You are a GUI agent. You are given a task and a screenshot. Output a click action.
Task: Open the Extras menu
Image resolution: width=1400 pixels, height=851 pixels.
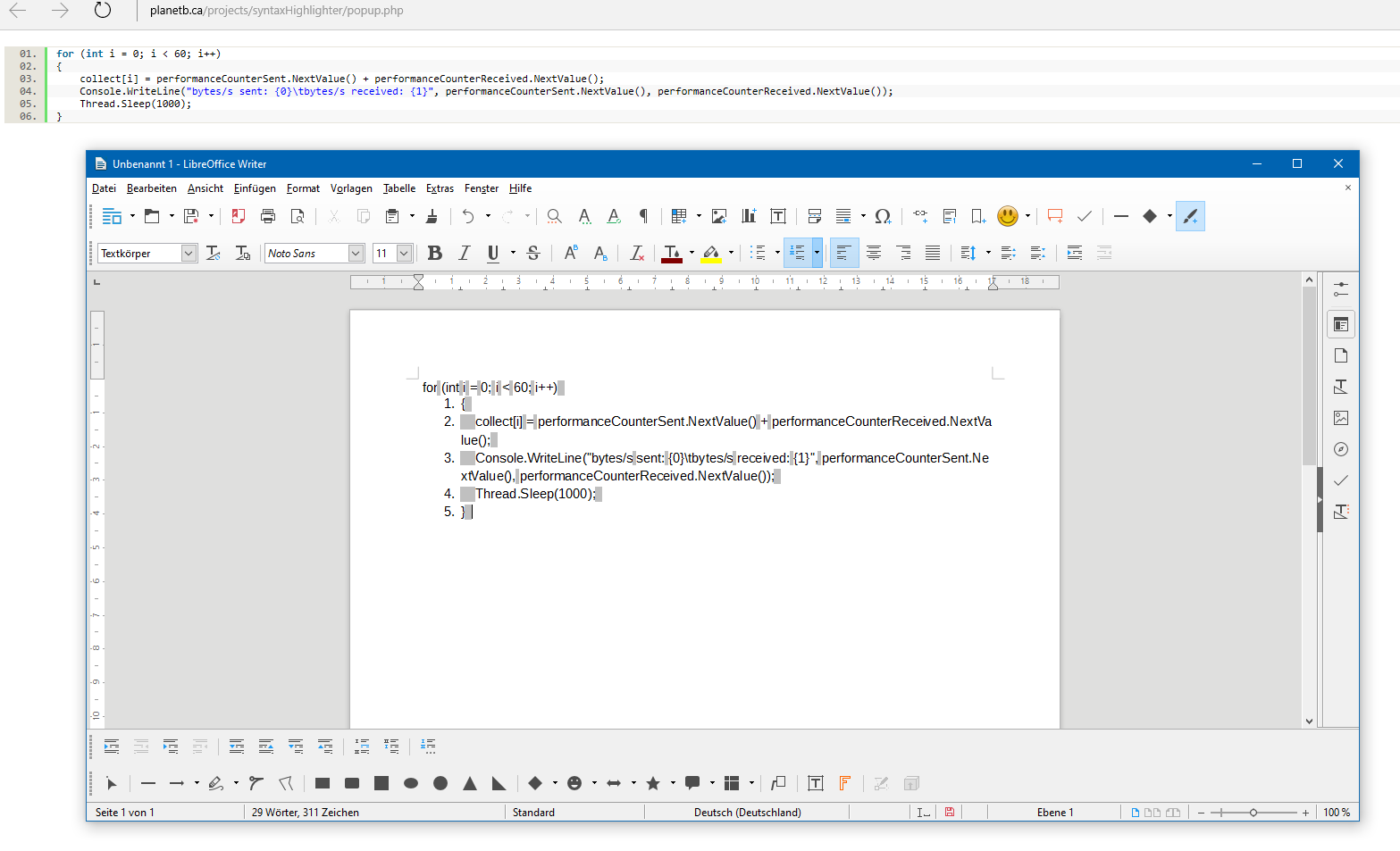tap(440, 188)
